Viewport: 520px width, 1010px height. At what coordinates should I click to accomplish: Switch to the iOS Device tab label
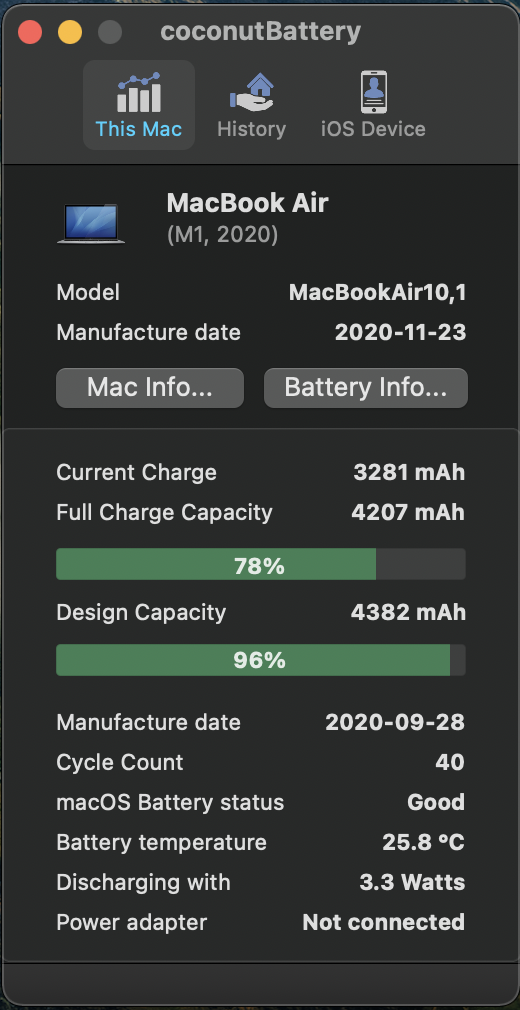click(373, 129)
